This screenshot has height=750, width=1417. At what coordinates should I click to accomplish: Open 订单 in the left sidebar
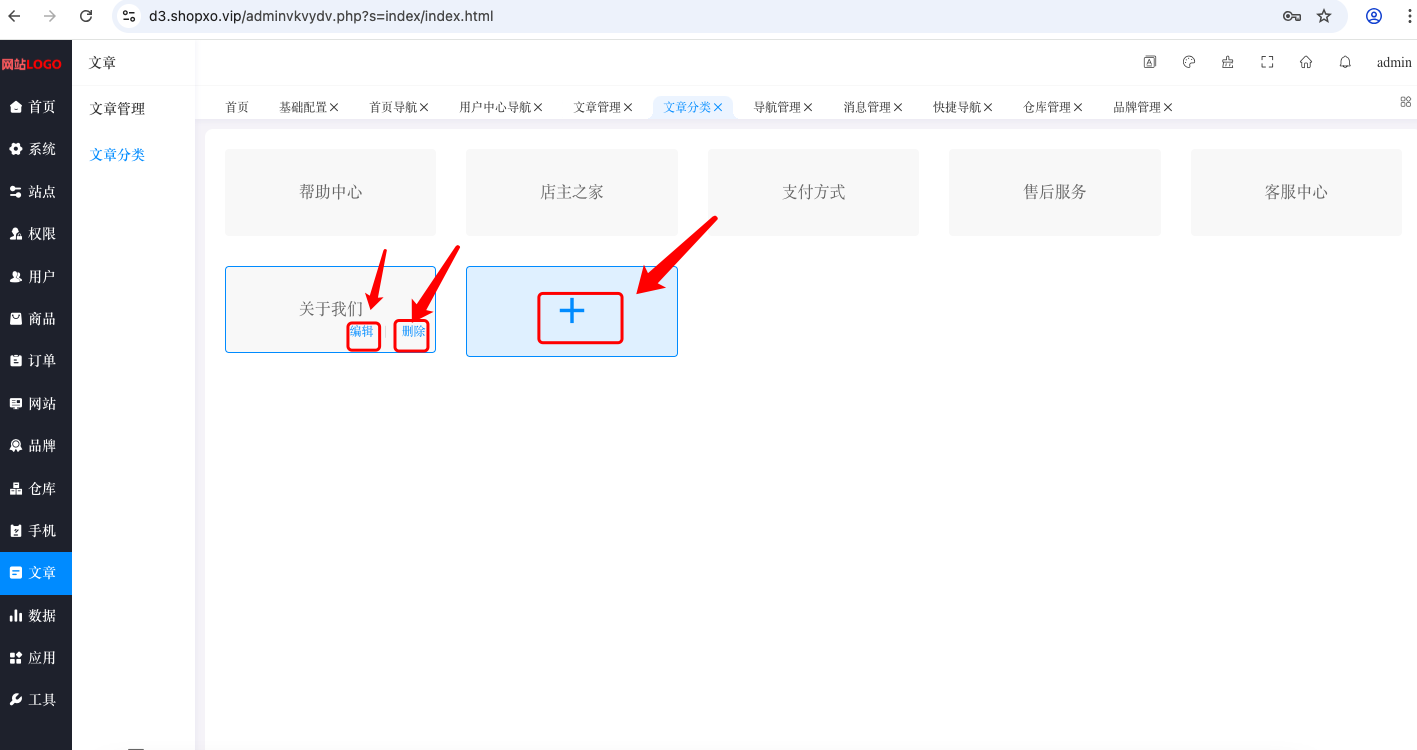36,360
